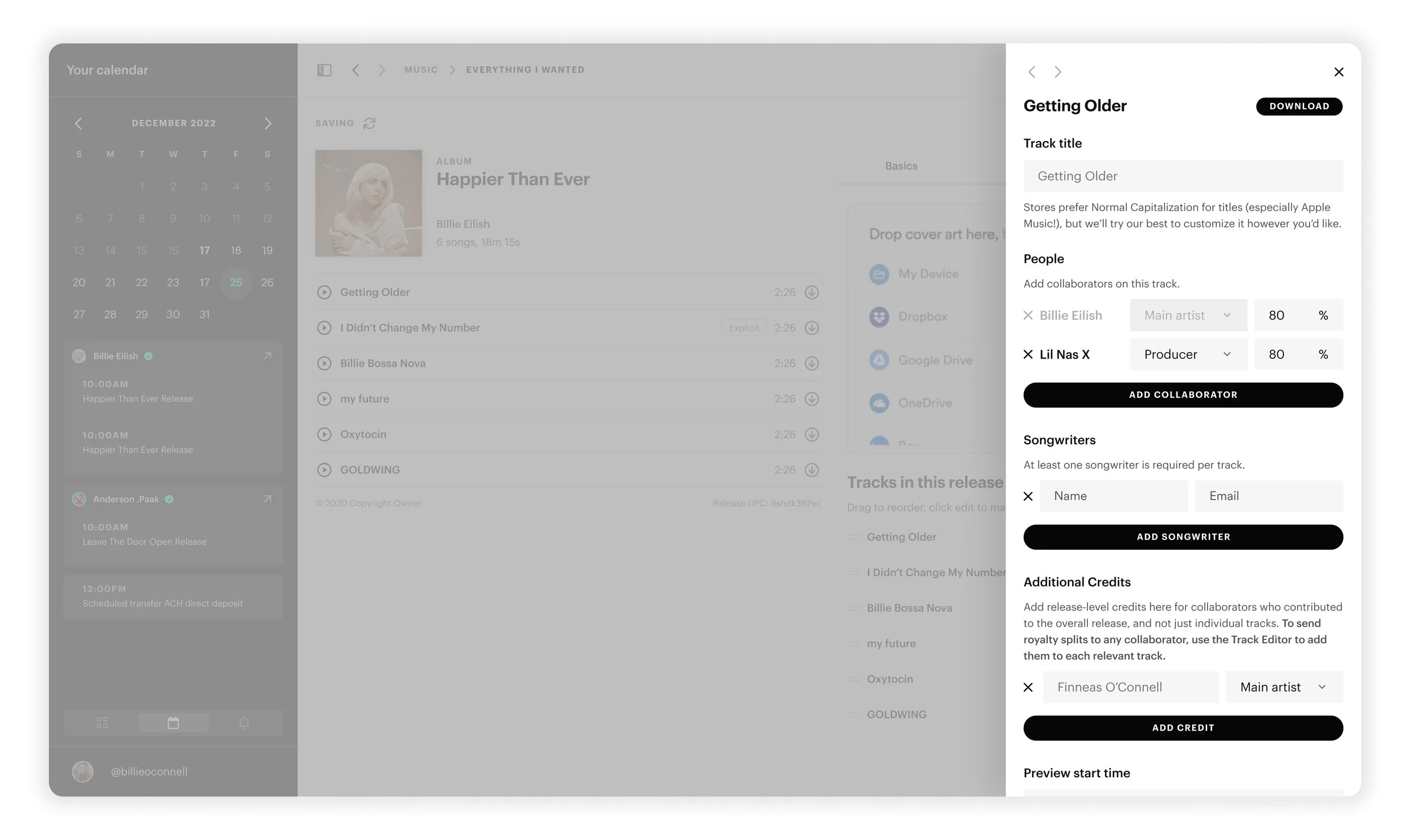Click ADD SONGWRITER button

tap(1183, 537)
